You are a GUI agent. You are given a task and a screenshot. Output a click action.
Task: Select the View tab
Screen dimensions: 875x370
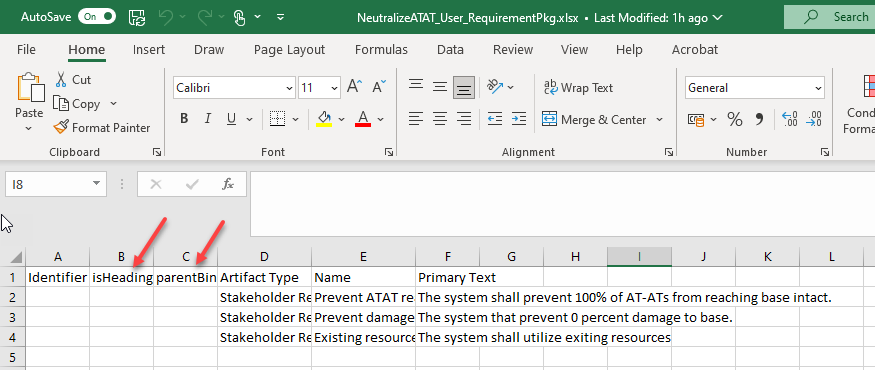point(574,50)
